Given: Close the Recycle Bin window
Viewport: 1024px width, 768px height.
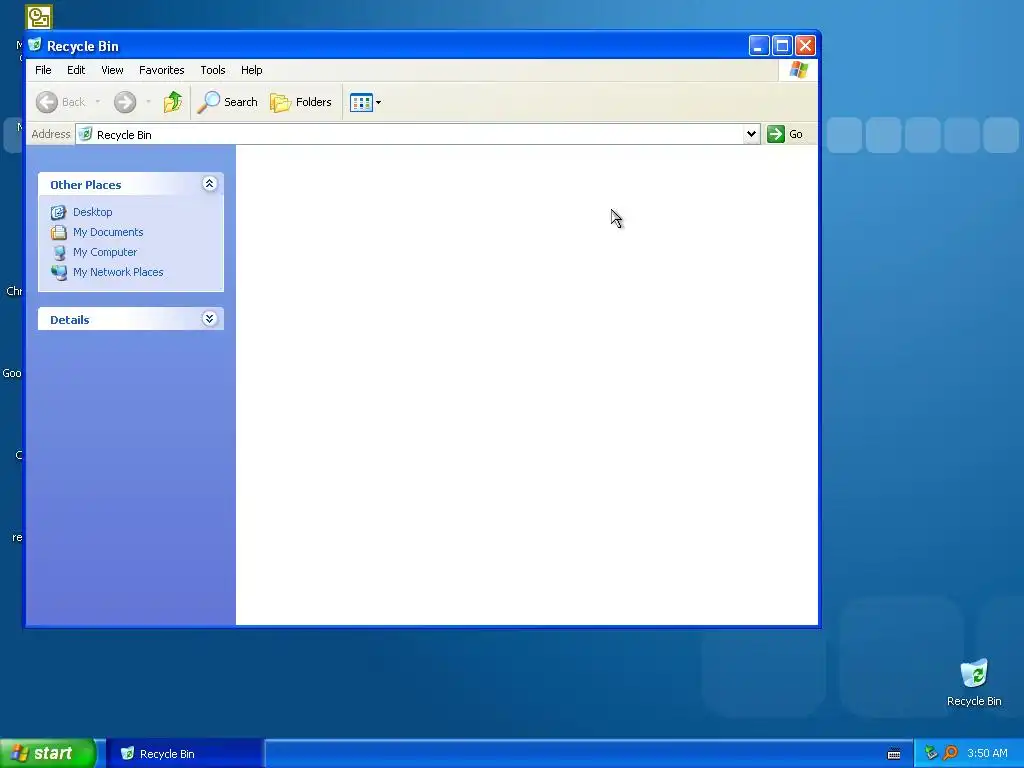Looking at the screenshot, I should coord(805,46).
